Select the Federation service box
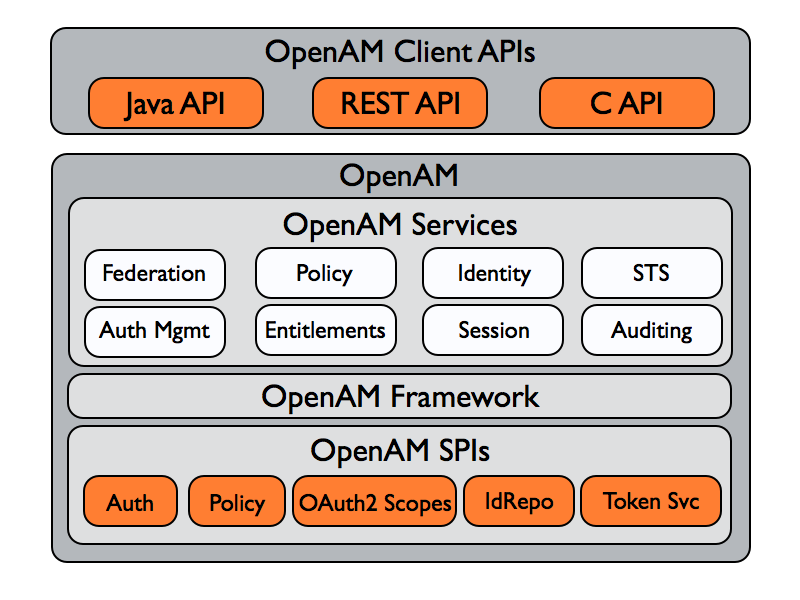 click(x=155, y=274)
